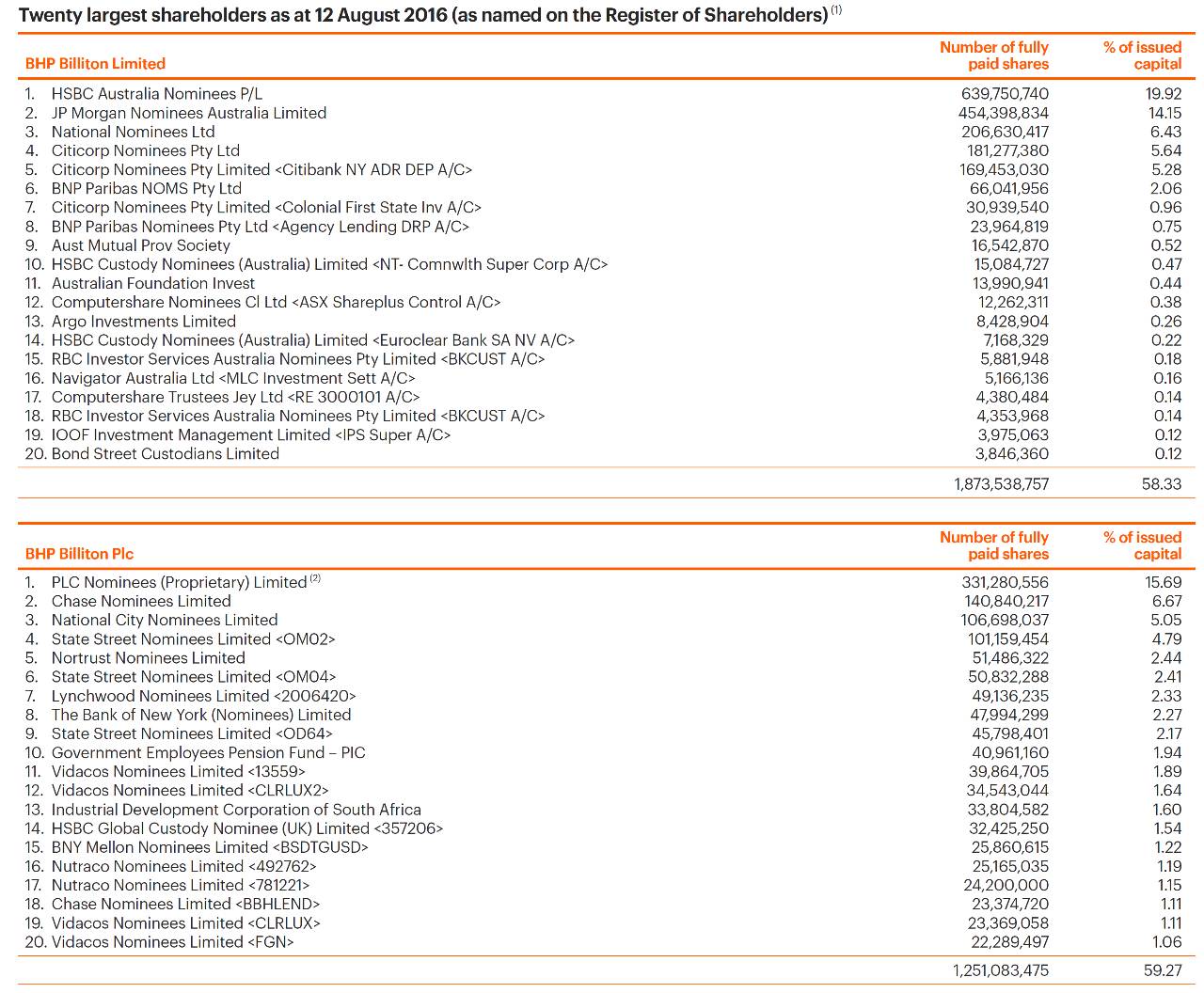Click the Agency Lending DRP A/C row

click(261, 227)
